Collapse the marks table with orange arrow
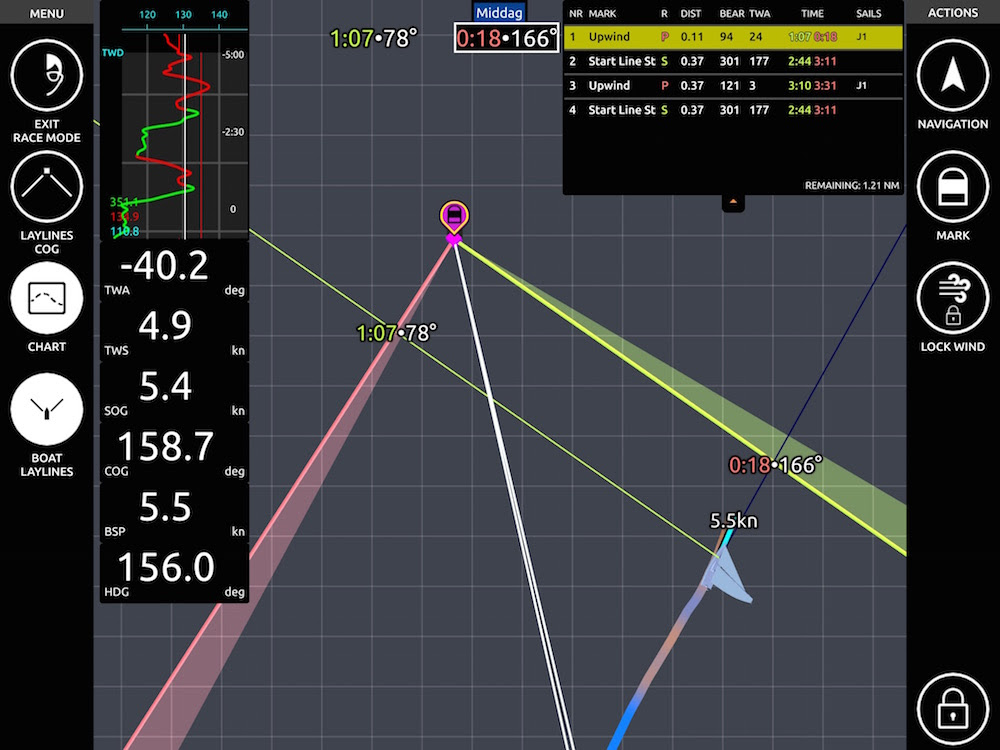 (x=733, y=202)
